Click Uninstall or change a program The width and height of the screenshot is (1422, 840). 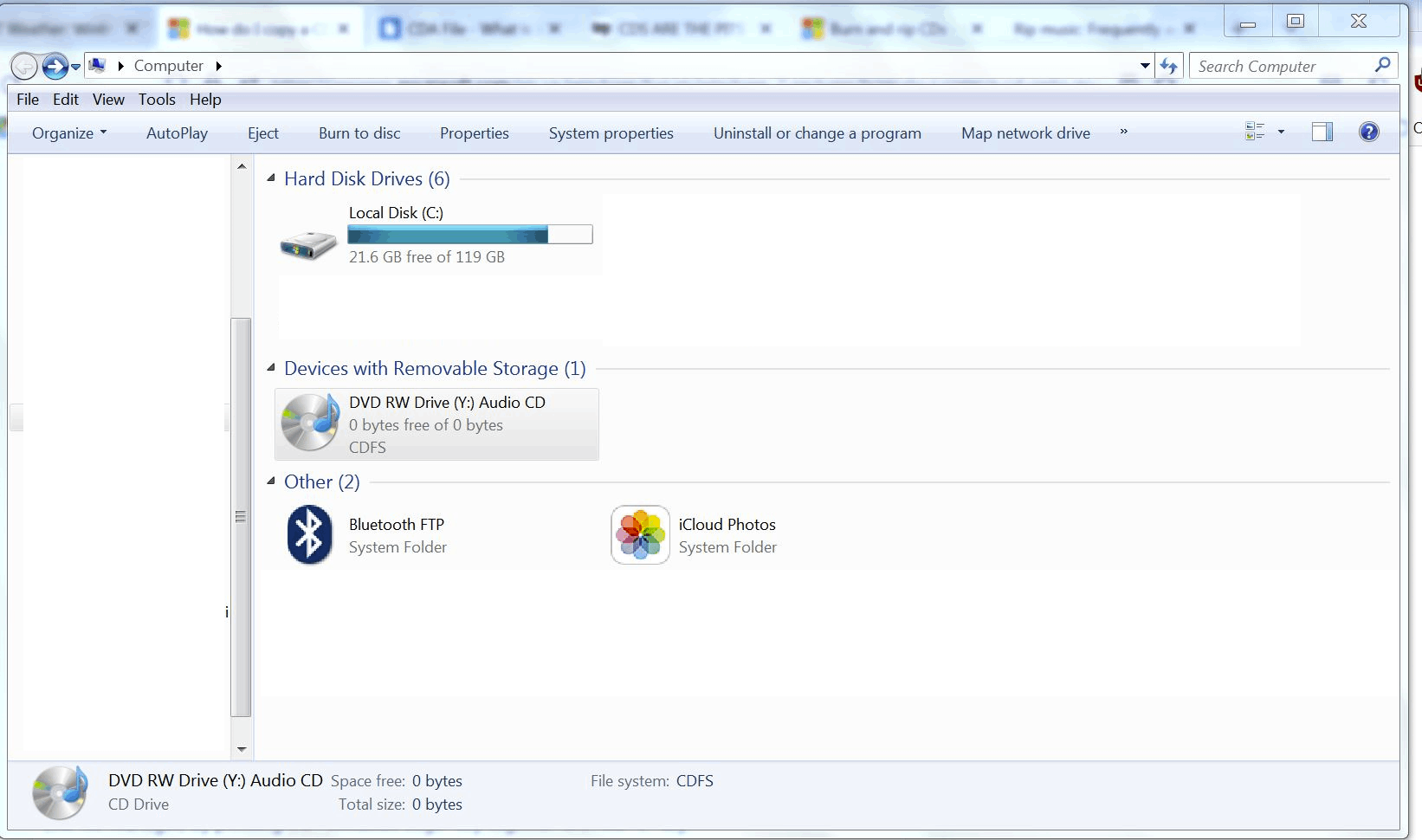coord(818,133)
